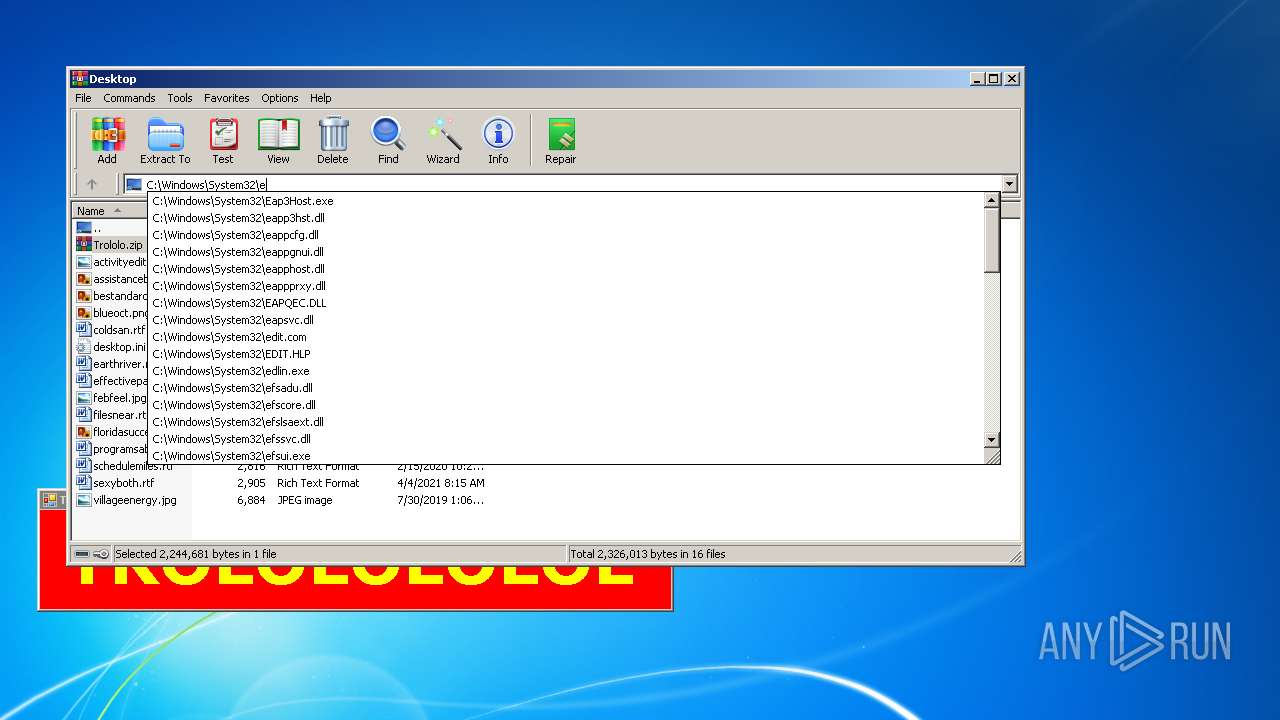Image resolution: width=1280 pixels, height=720 pixels.
Task: Click the Add archive icon
Action: tap(107, 140)
